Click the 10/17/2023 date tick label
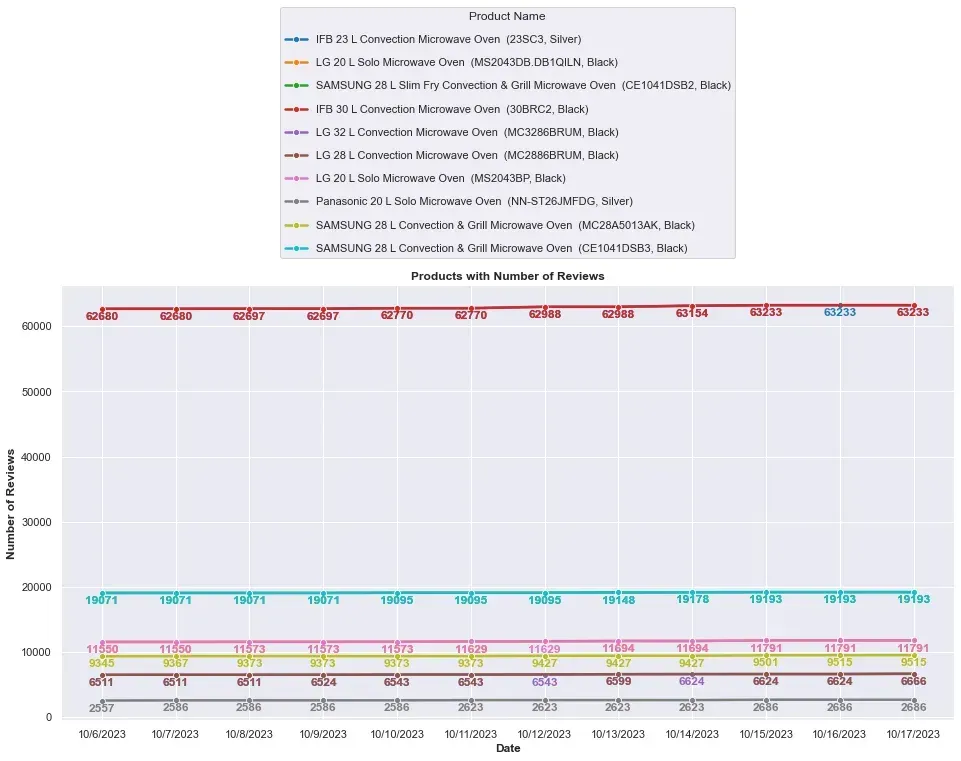Image resolution: width=961 pixels, height=761 pixels. pos(913,734)
